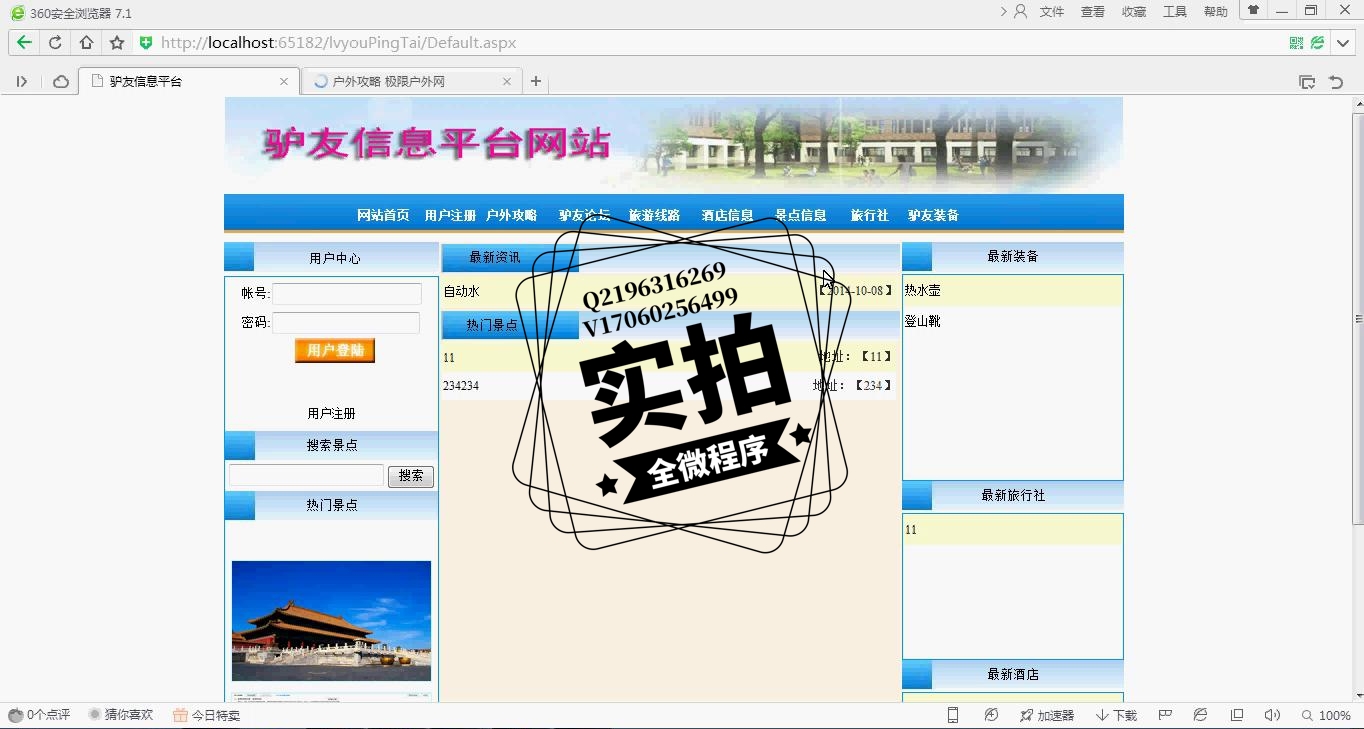The image size is (1364, 729).
Task: Open 今日特卖 in the status bar
Action: click(207, 715)
